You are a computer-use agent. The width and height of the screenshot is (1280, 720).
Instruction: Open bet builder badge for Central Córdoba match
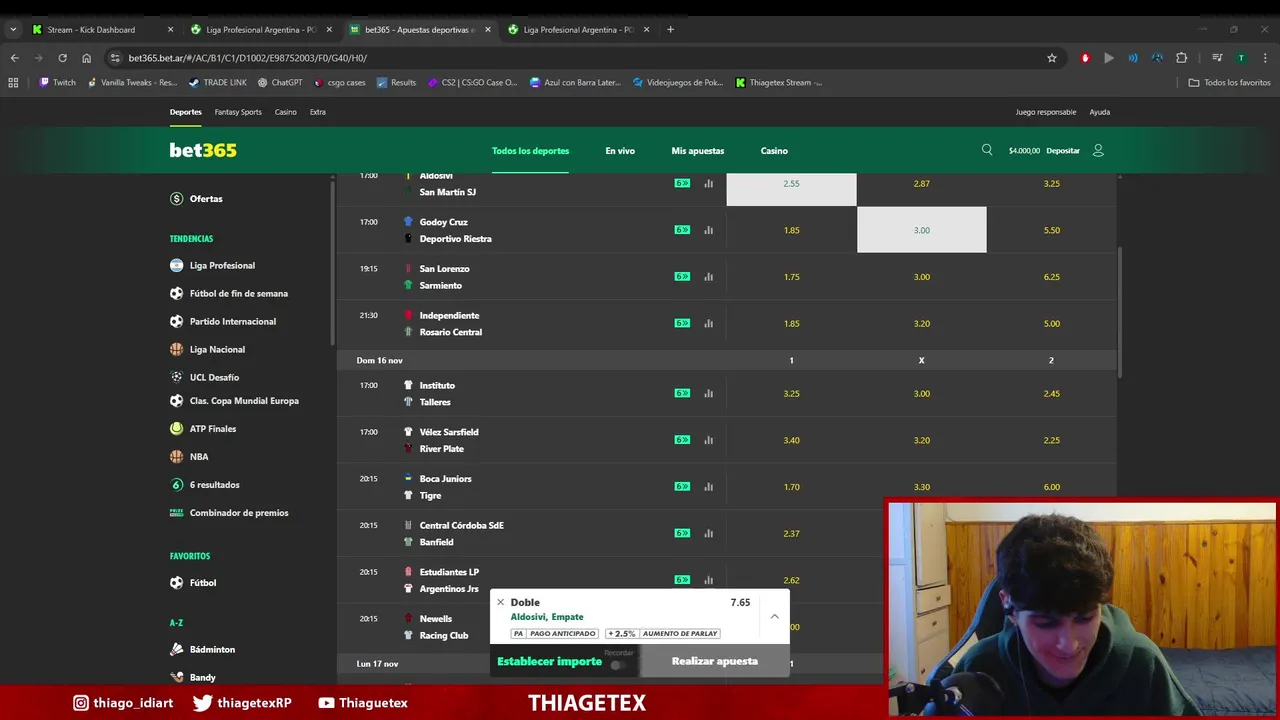click(x=682, y=533)
